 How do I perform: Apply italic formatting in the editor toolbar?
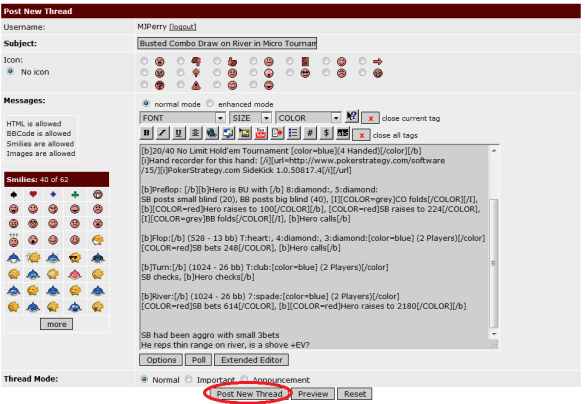162,133
